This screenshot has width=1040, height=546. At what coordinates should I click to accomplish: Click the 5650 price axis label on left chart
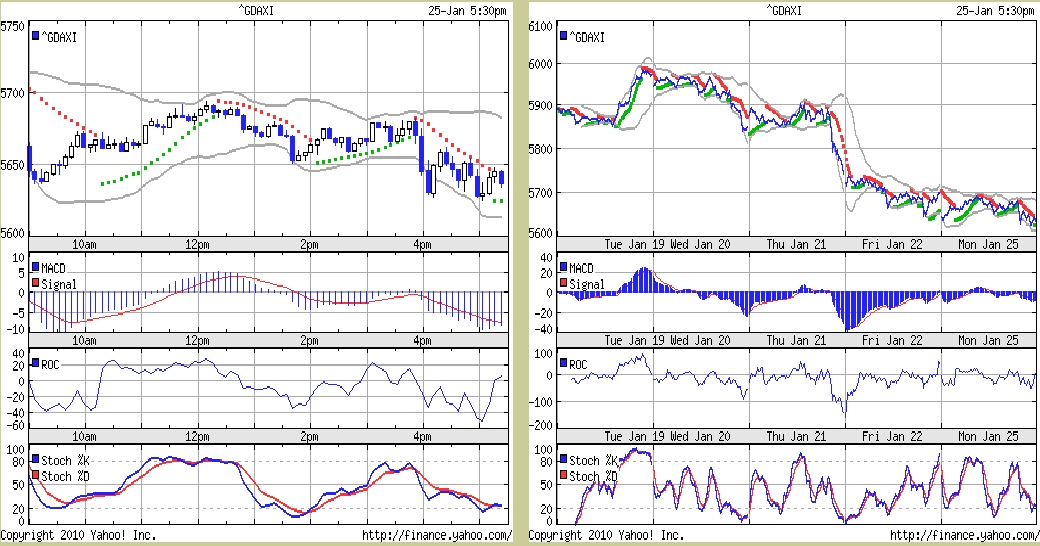(13, 165)
